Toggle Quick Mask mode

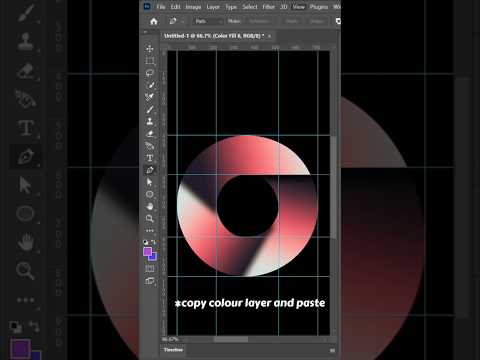point(150,269)
